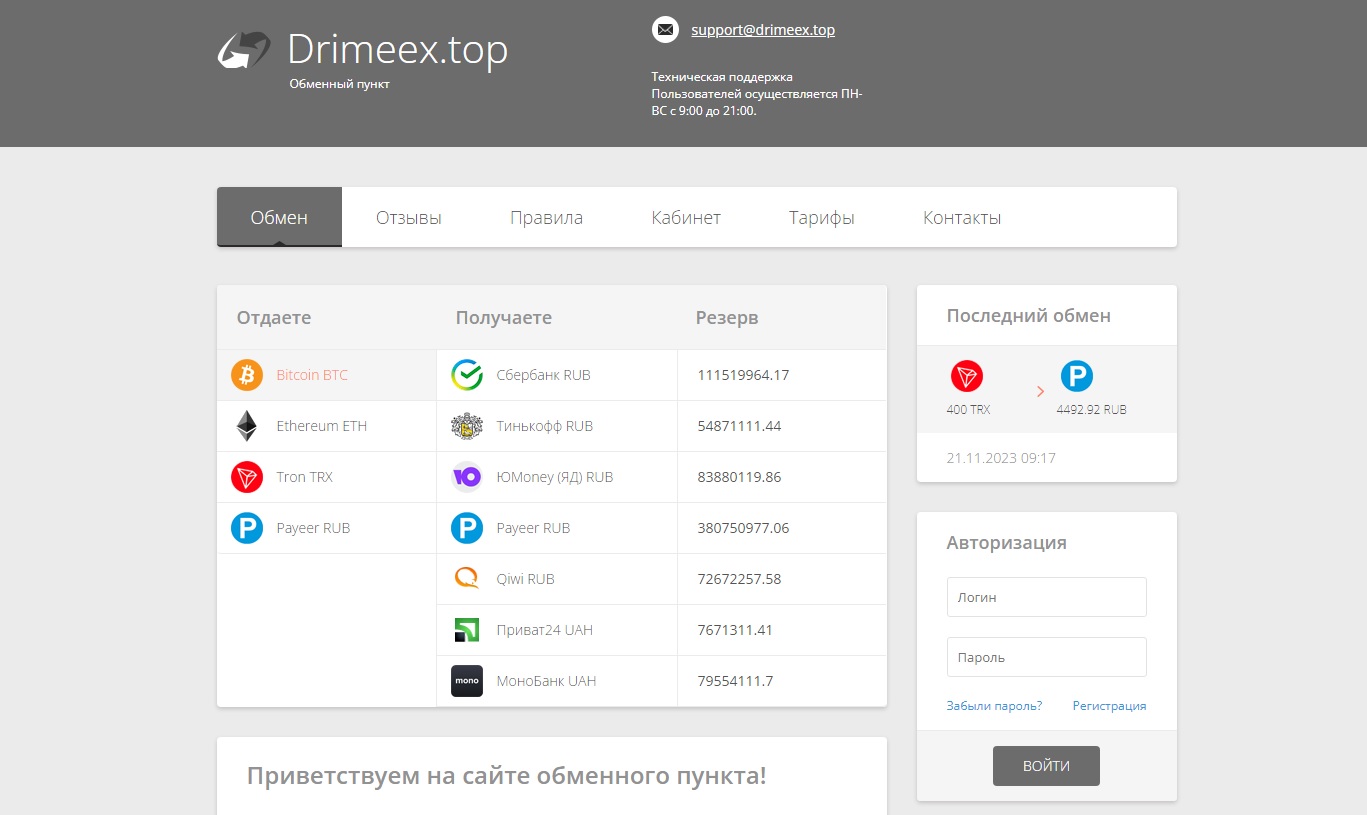Choose Приват24 UAH label
This screenshot has height=815, width=1367.
(x=544, y=630)
